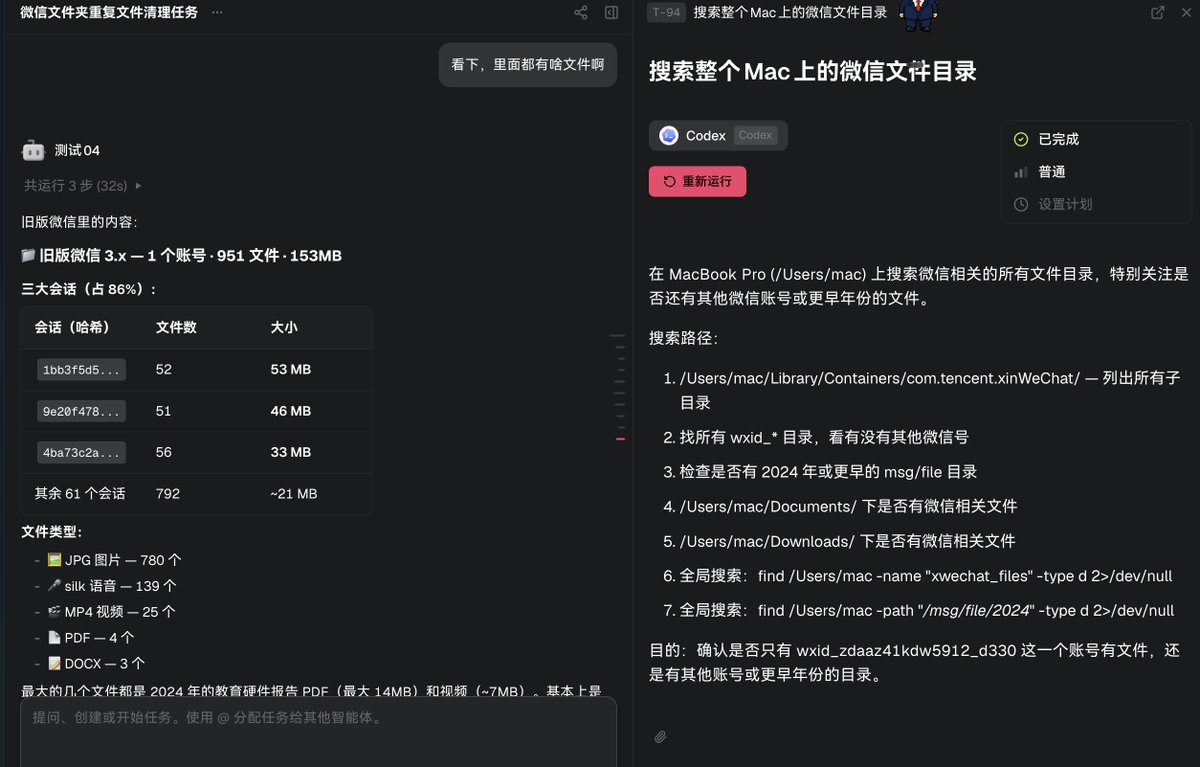The image size is (1200, 767).
Task: Click the hash cell 9e20f478...
Action: (x=81, y=411)
